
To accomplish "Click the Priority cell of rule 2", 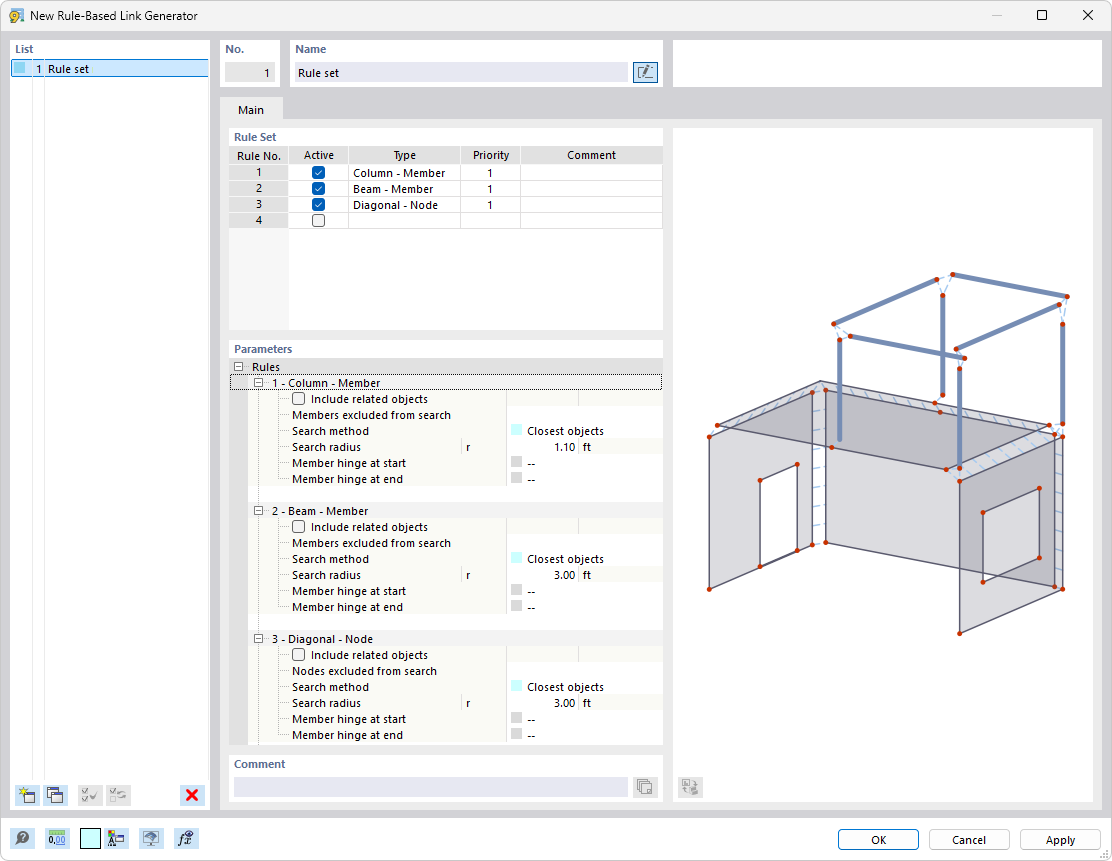I will coord(490,189).
